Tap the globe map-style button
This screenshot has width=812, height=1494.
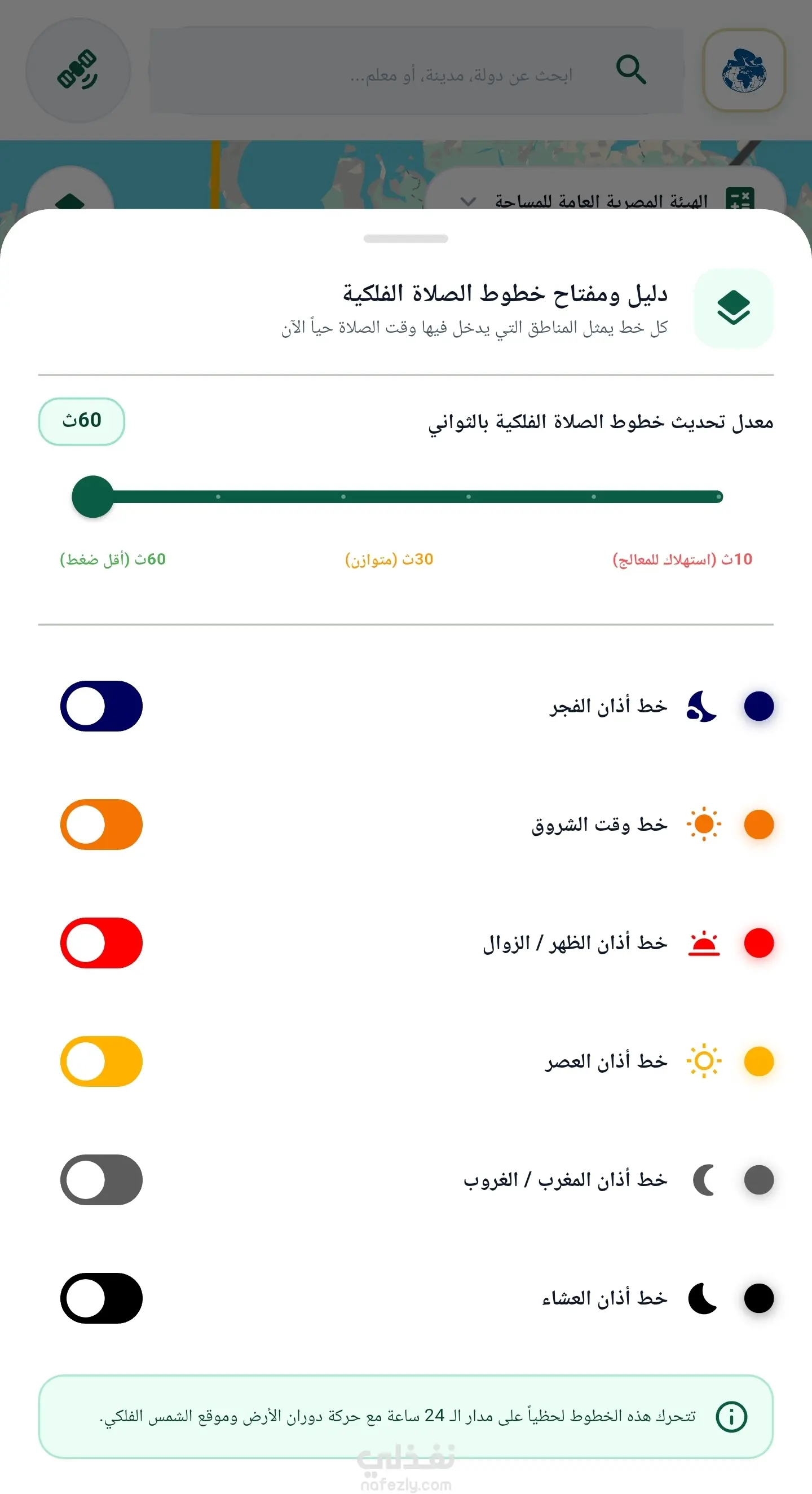[744, 70]
